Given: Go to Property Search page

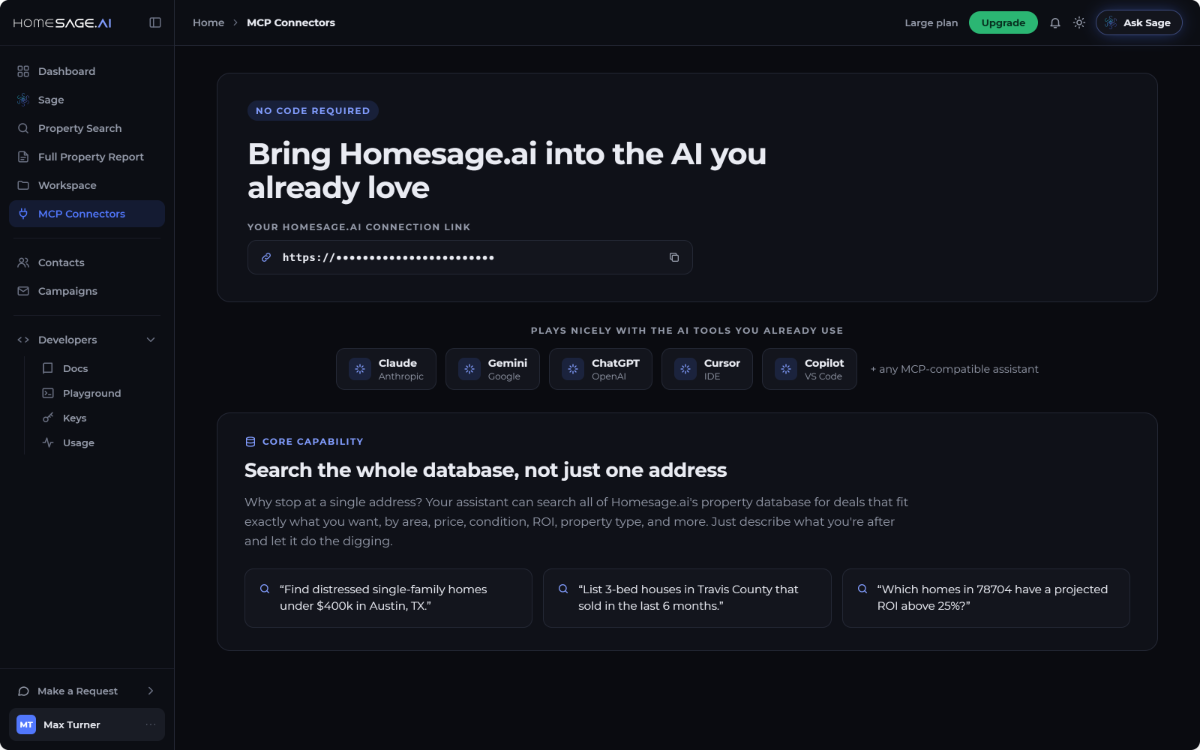Looking at the screenshot, I should (x=87, y=128).
